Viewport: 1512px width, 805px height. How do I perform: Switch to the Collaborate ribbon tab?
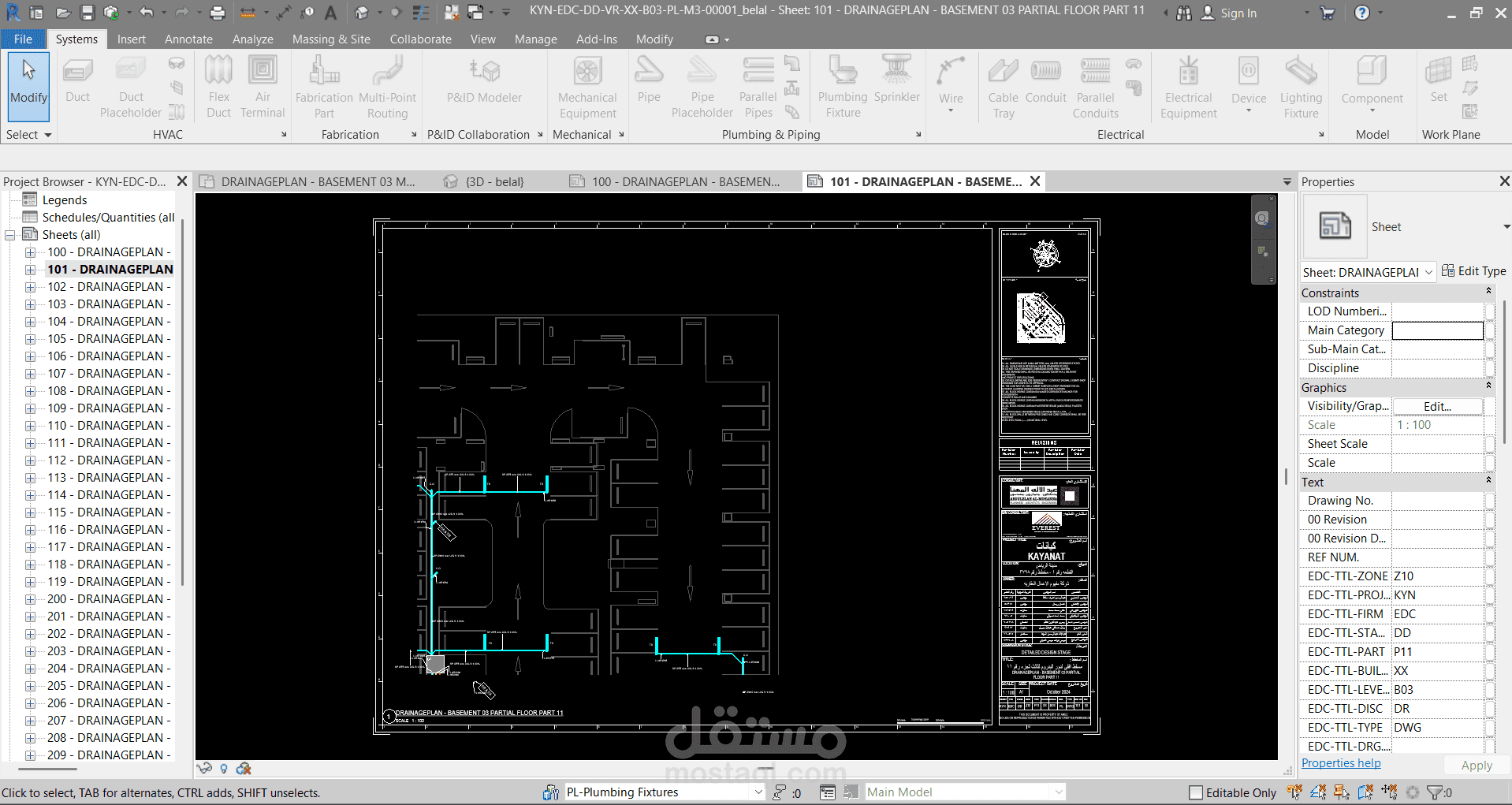(x=420, y=39)
